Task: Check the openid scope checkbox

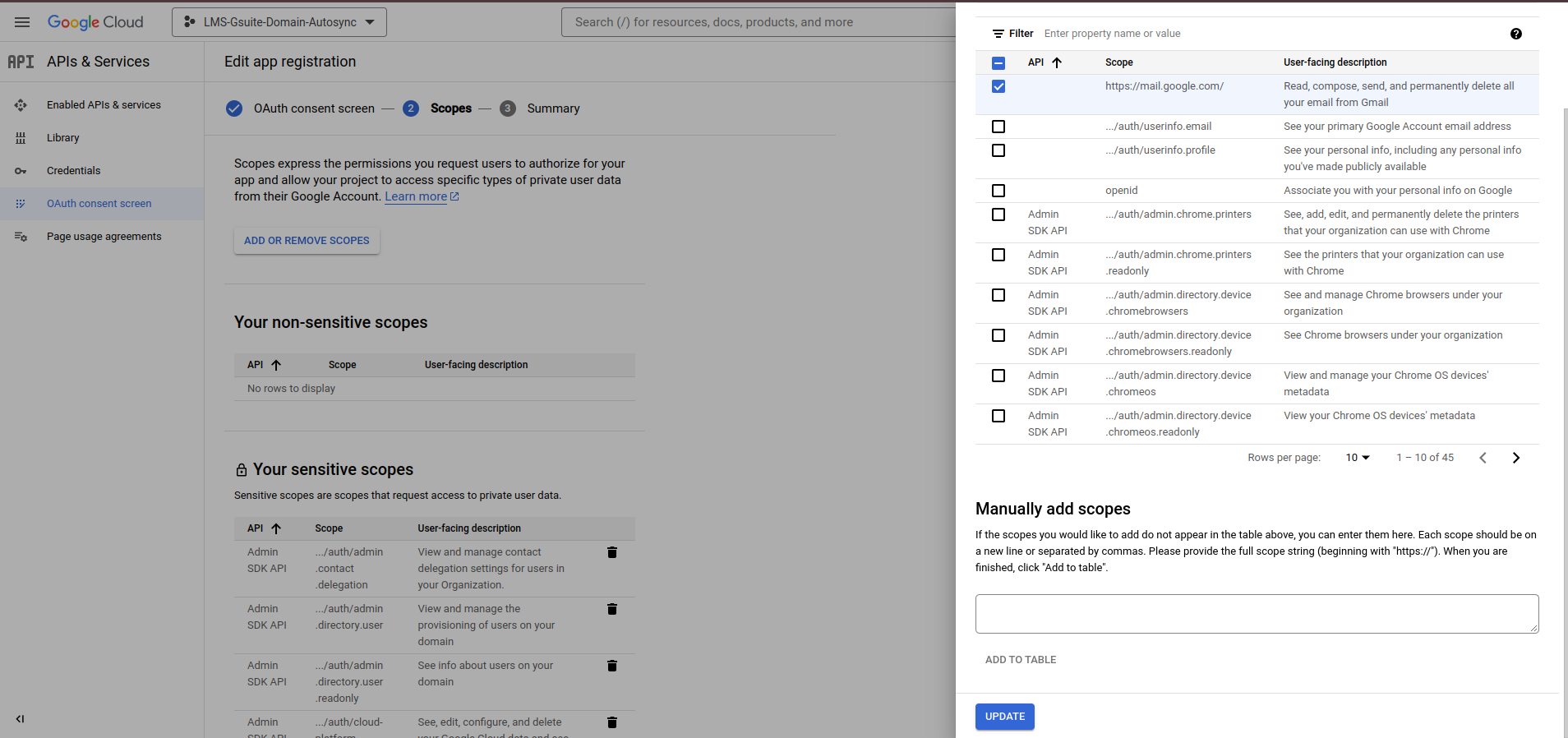Action: coord(998,191)
